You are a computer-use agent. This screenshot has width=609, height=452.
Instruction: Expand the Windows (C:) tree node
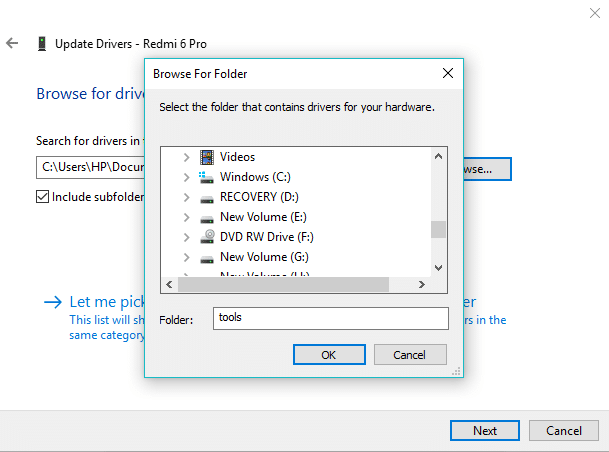pyautogui.click(x=186, y=177)
